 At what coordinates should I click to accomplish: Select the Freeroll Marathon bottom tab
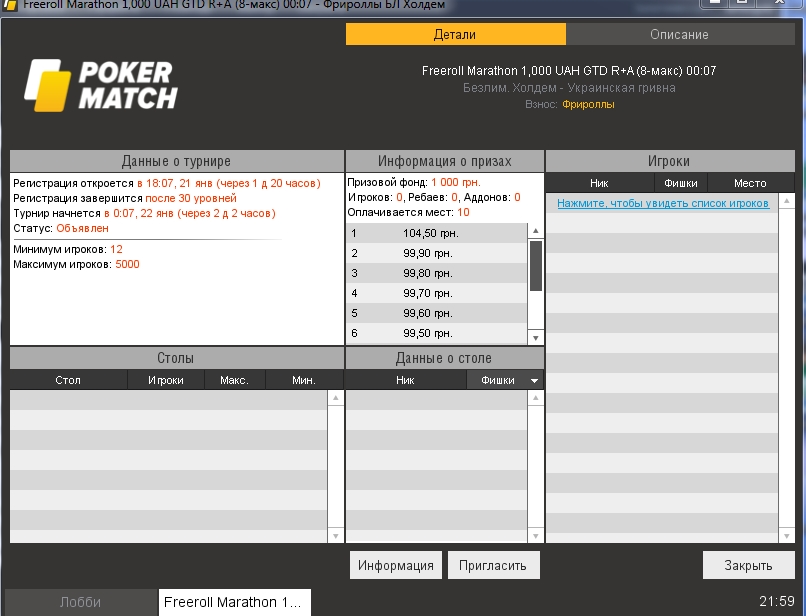(x=234, y=602)
